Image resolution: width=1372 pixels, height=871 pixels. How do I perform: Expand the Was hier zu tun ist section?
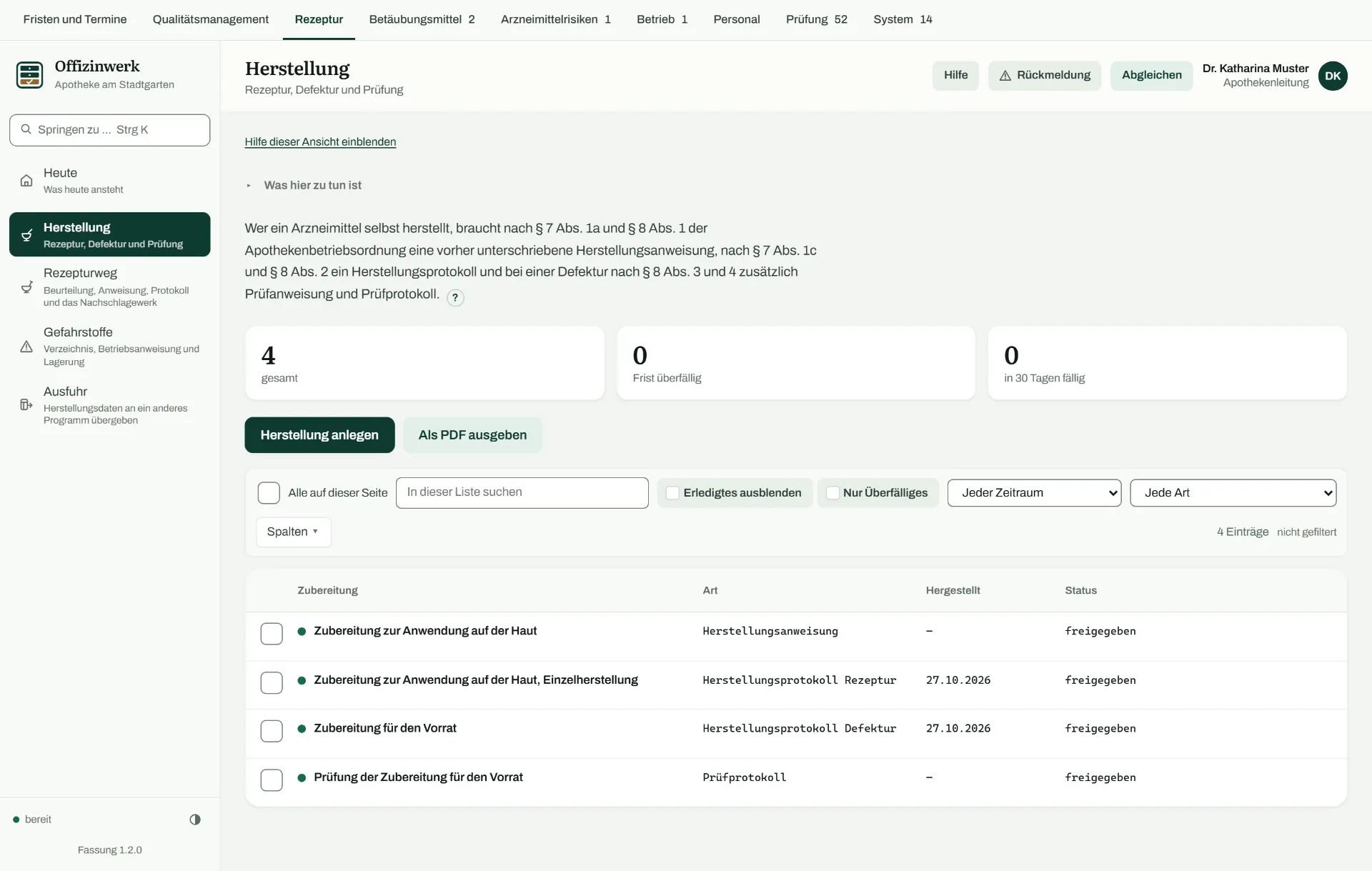pos(312,186)
